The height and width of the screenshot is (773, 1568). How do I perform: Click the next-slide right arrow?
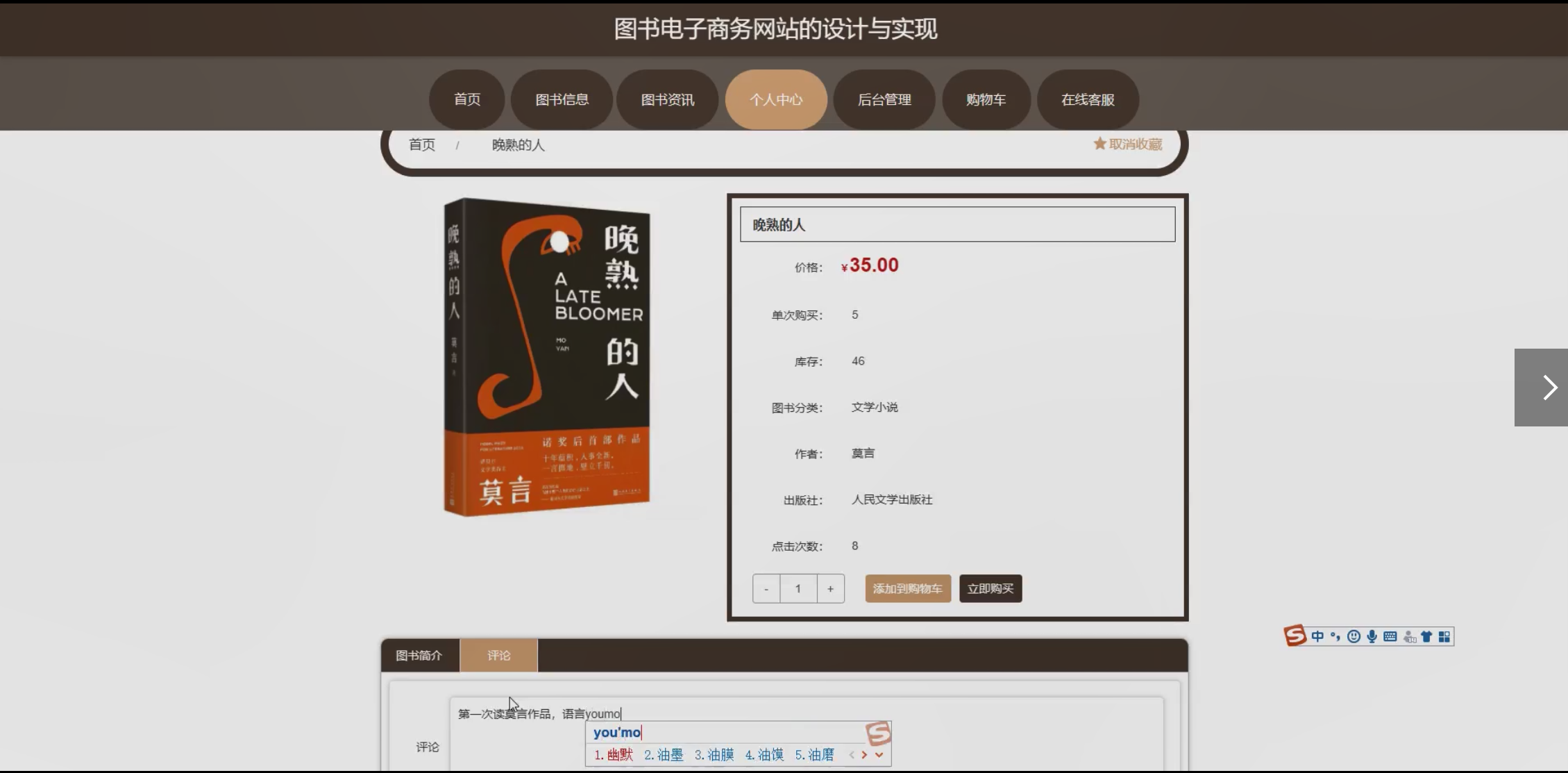tap(1541, 388)
